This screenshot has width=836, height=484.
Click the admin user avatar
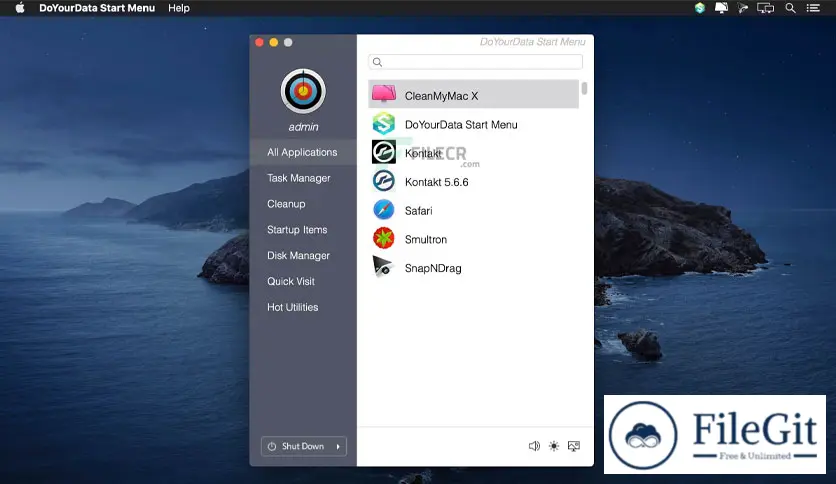click(x=303, y=91)
